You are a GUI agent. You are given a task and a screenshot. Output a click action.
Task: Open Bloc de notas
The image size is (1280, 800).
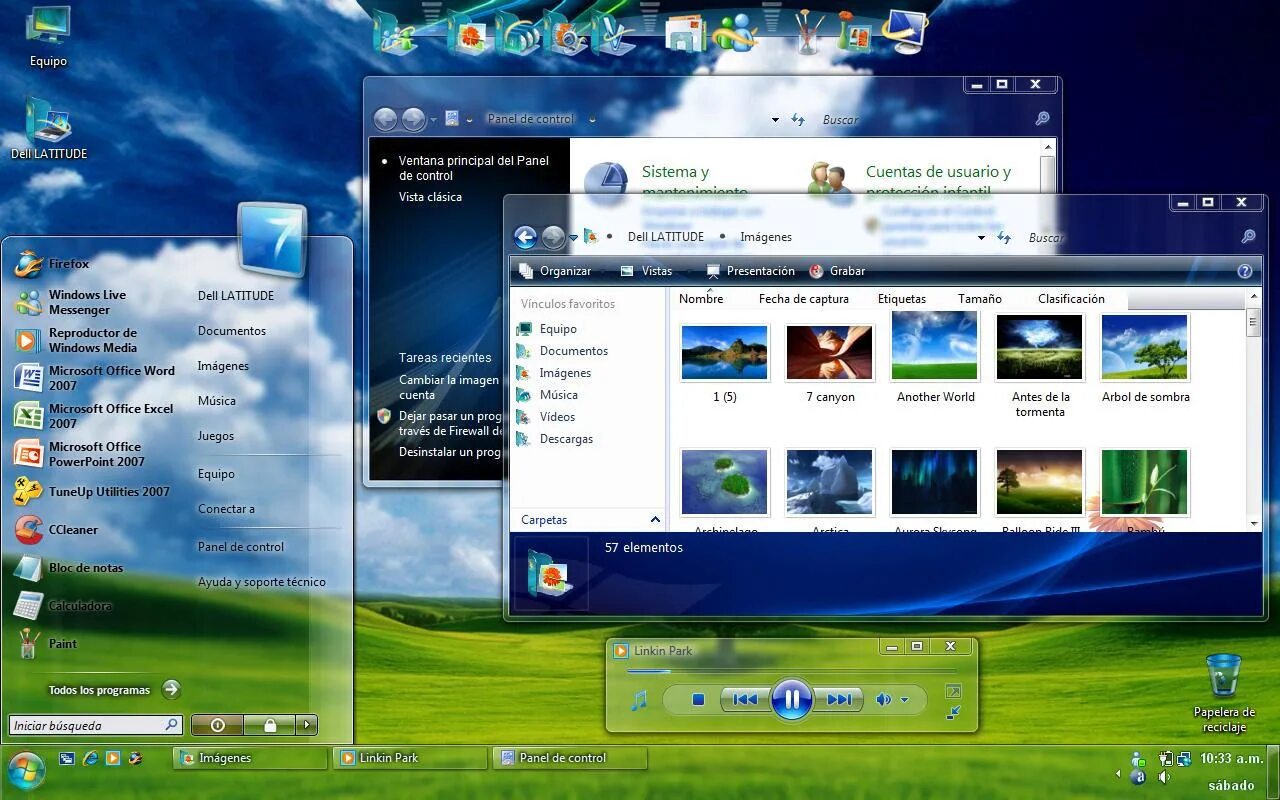[70, 568]
